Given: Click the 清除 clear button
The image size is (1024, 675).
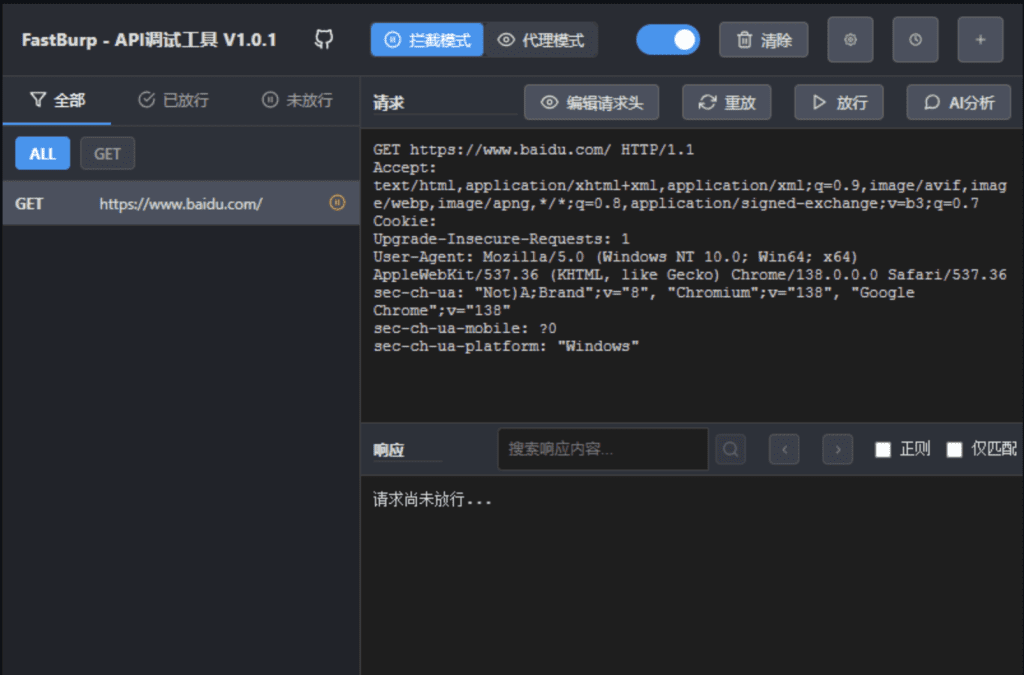Looking at the screenshot, I should pos(763,40).
